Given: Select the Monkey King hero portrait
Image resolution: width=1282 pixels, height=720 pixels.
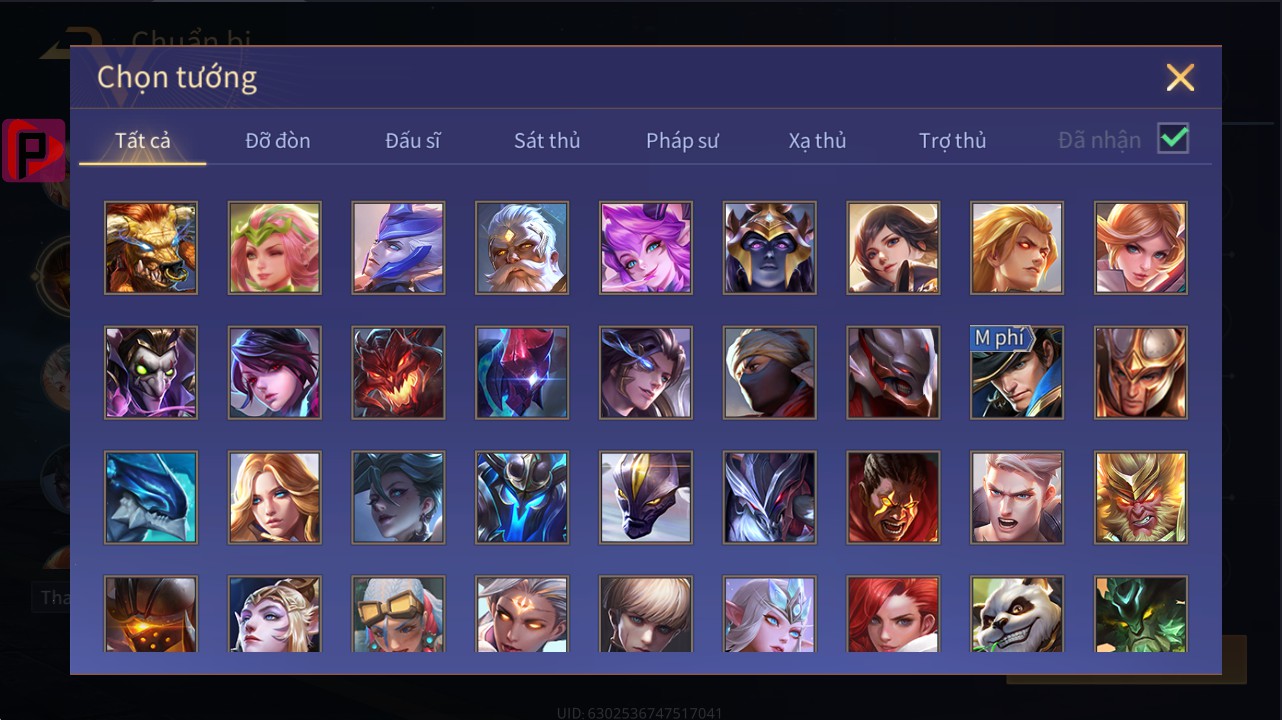Looking at the screenshot, I should 1141,498.
